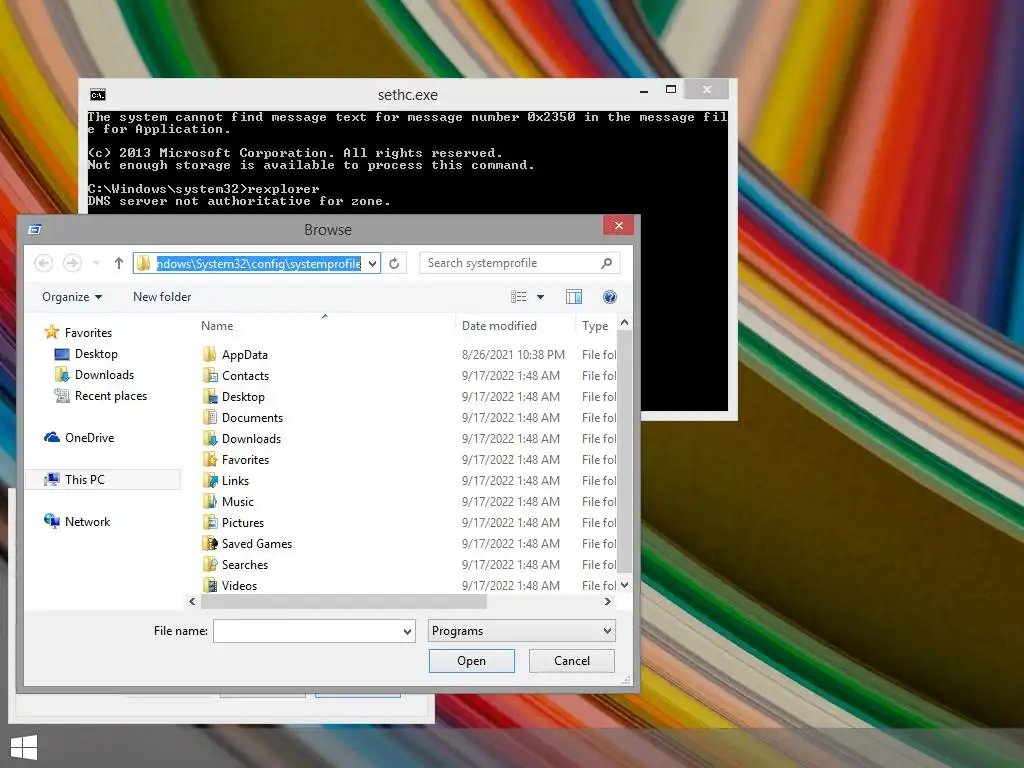
Task: Go up one folder level
Action: pyautogui.click(x=118, y=263)
